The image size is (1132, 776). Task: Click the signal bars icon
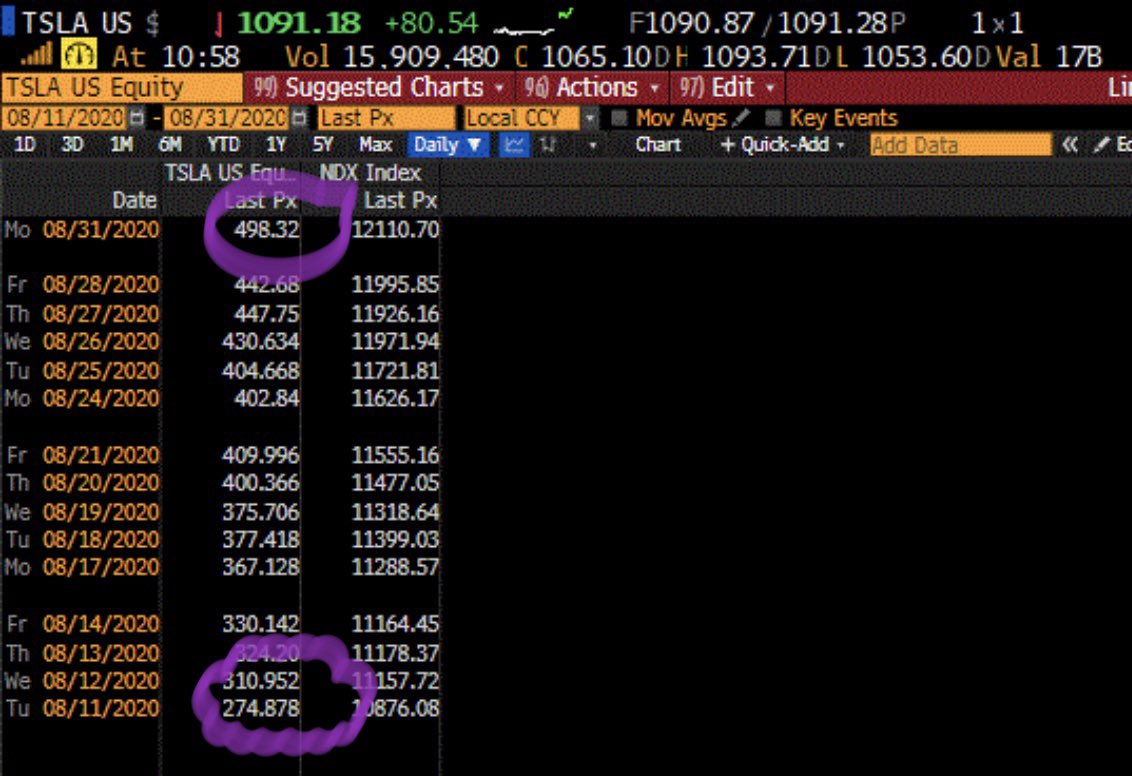[x=36, y=56]
